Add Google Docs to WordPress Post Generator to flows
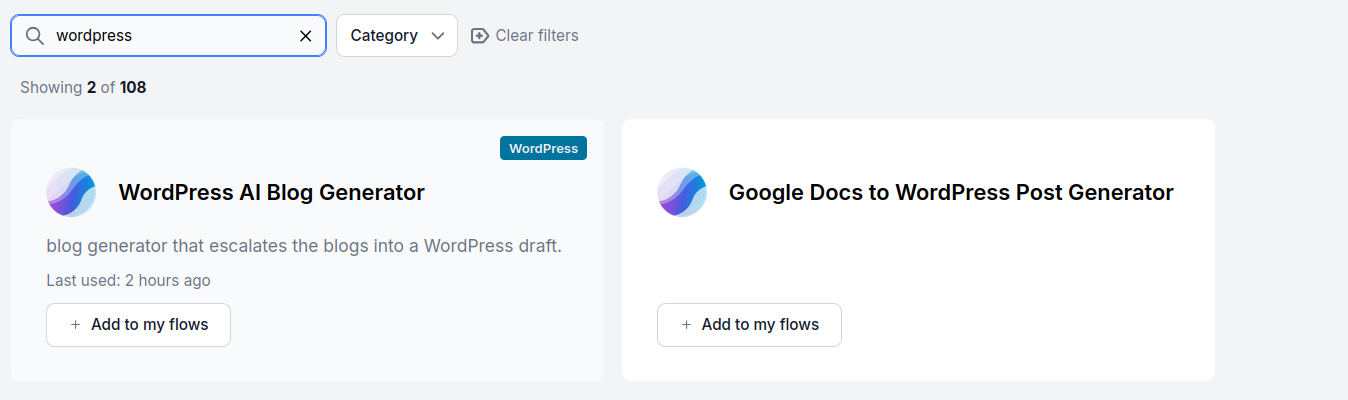 tap(749, 325)
